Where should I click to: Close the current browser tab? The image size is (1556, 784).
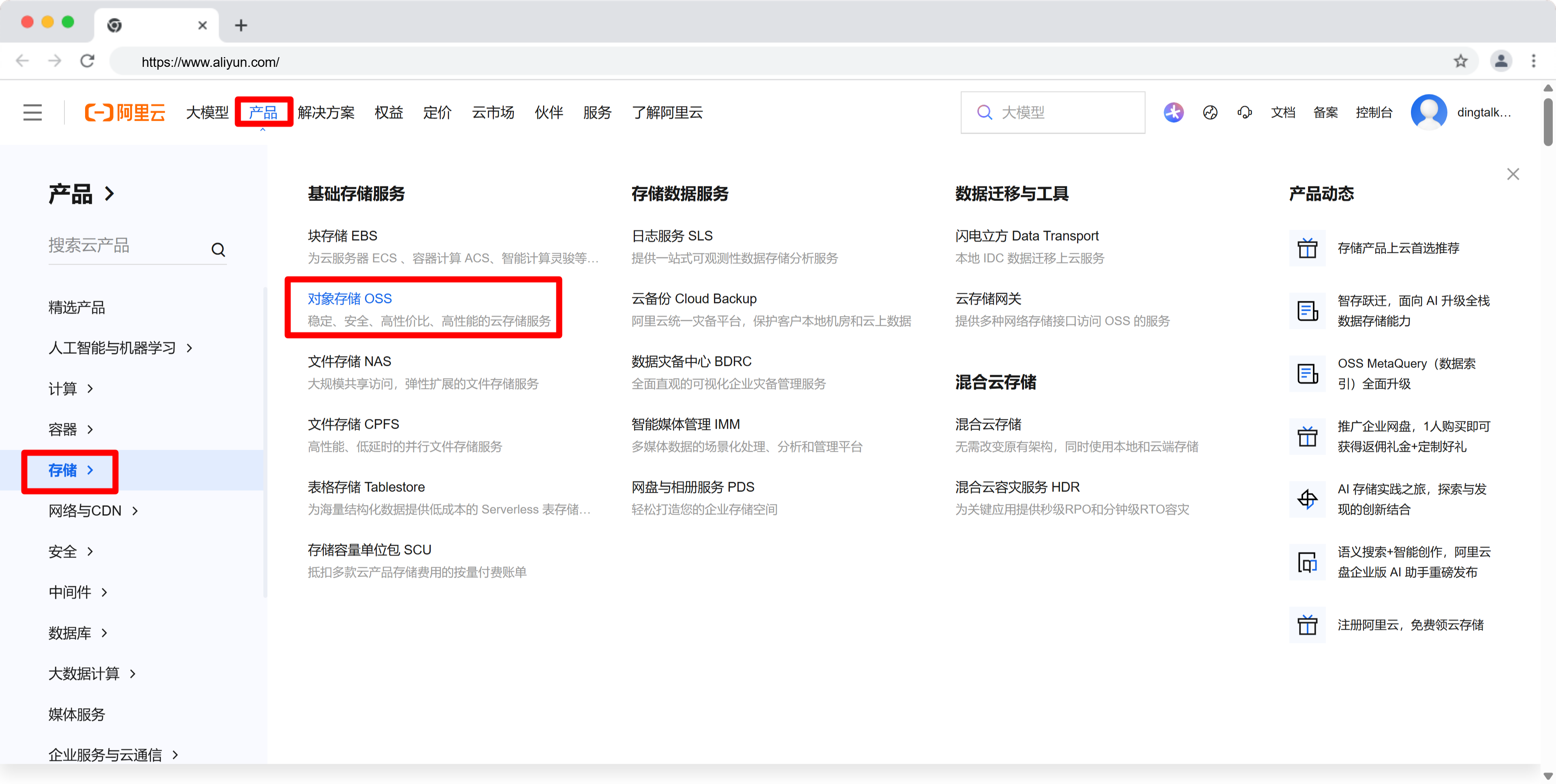tap(202, 26)
